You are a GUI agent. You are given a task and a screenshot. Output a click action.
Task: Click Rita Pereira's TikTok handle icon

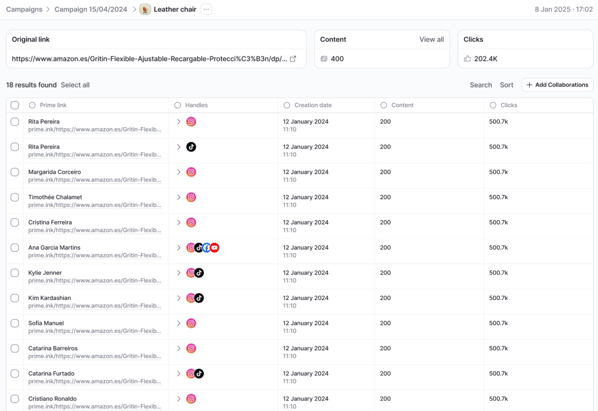(191, 147)
